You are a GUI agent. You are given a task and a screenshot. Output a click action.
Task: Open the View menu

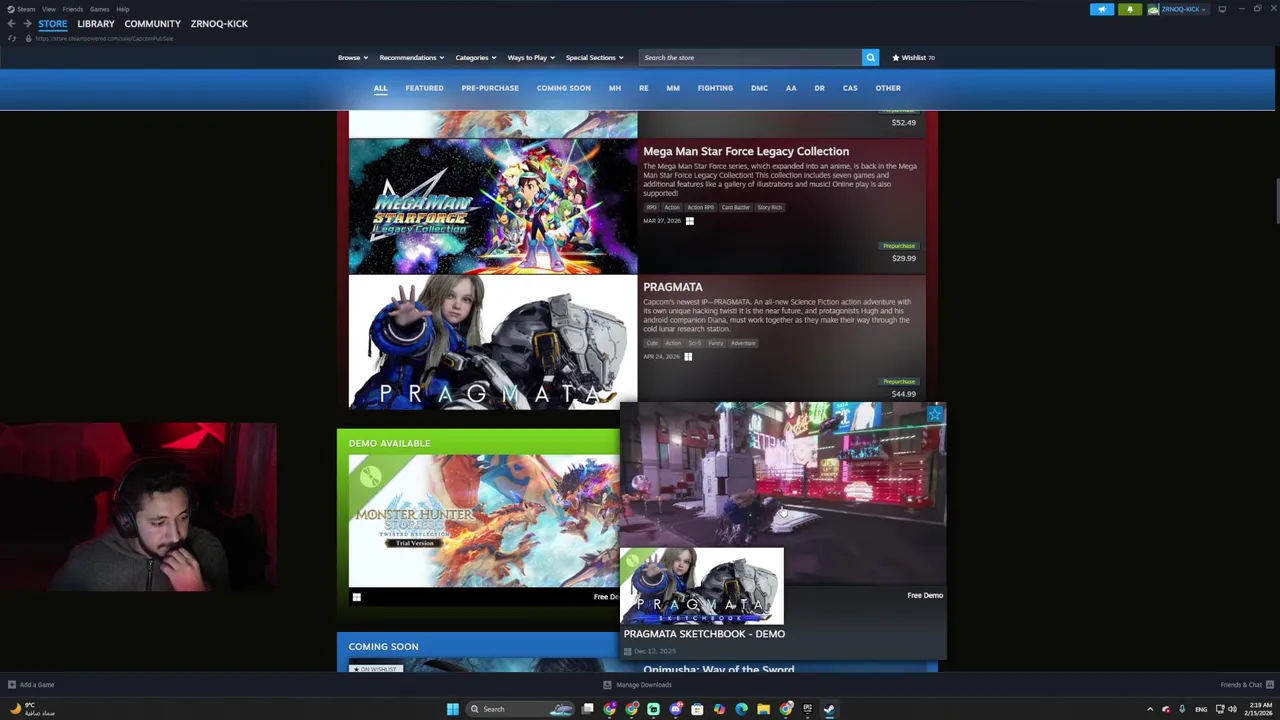(x=49, y=9)
